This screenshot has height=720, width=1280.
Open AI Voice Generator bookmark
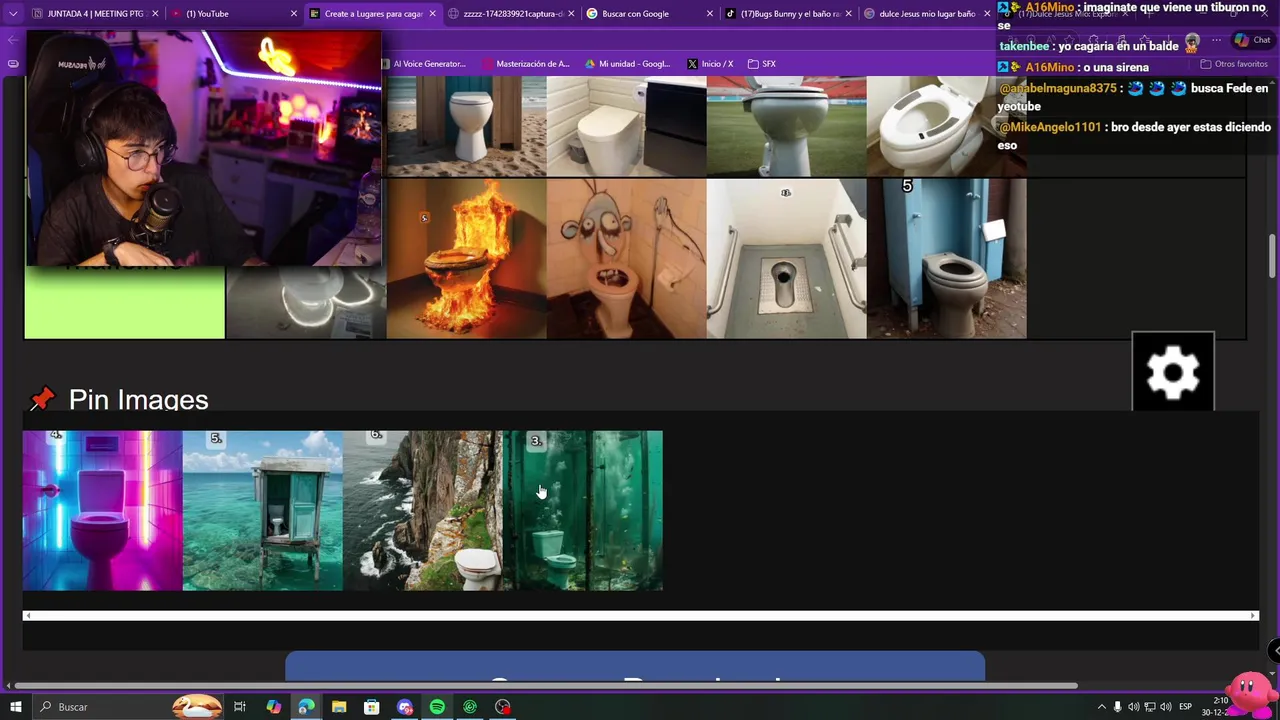point(423,64)
